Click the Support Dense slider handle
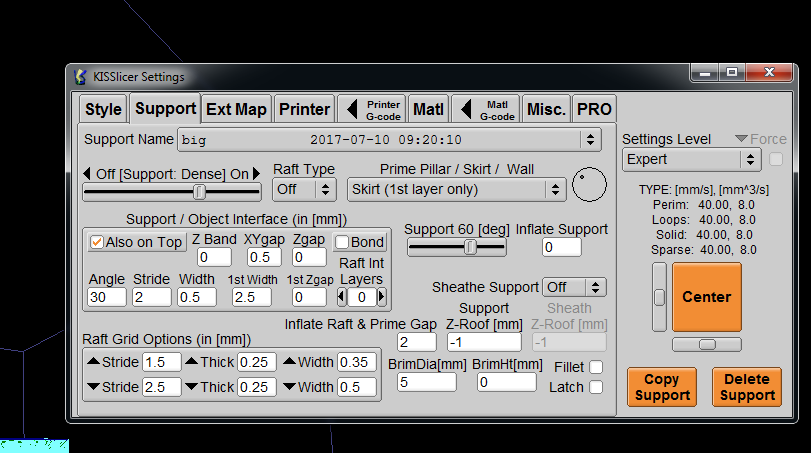 tap(199, 192)
